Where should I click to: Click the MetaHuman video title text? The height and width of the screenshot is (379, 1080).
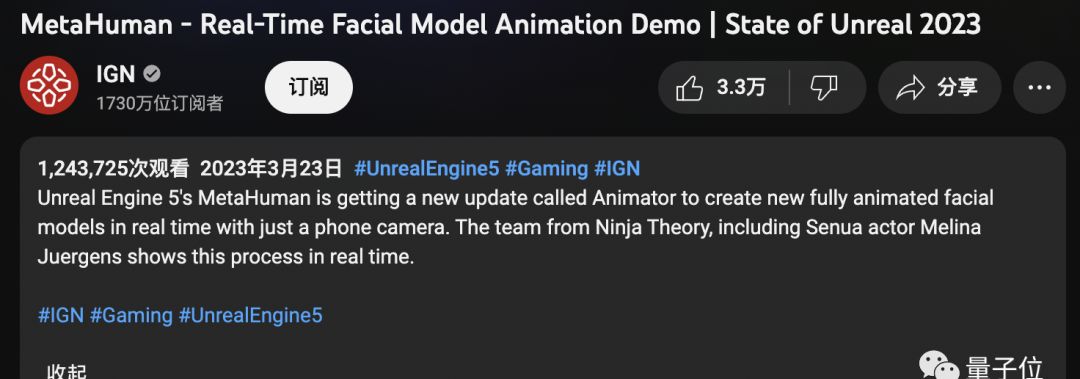tap(501, 25)
